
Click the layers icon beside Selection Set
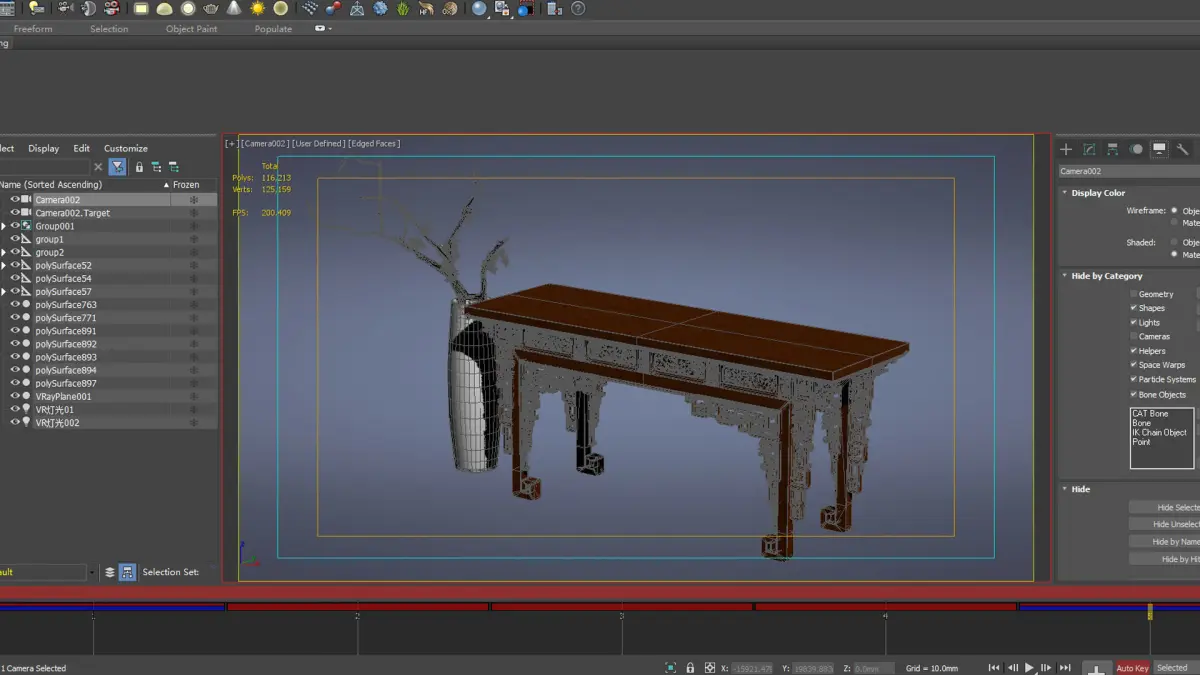tap(110, 572)
